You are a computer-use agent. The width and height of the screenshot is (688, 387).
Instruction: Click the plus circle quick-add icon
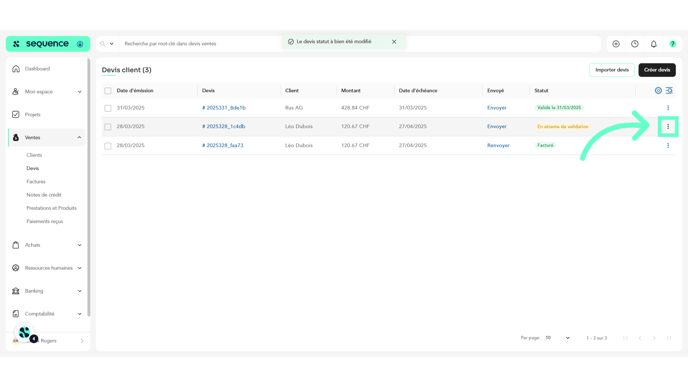(616, 44)
